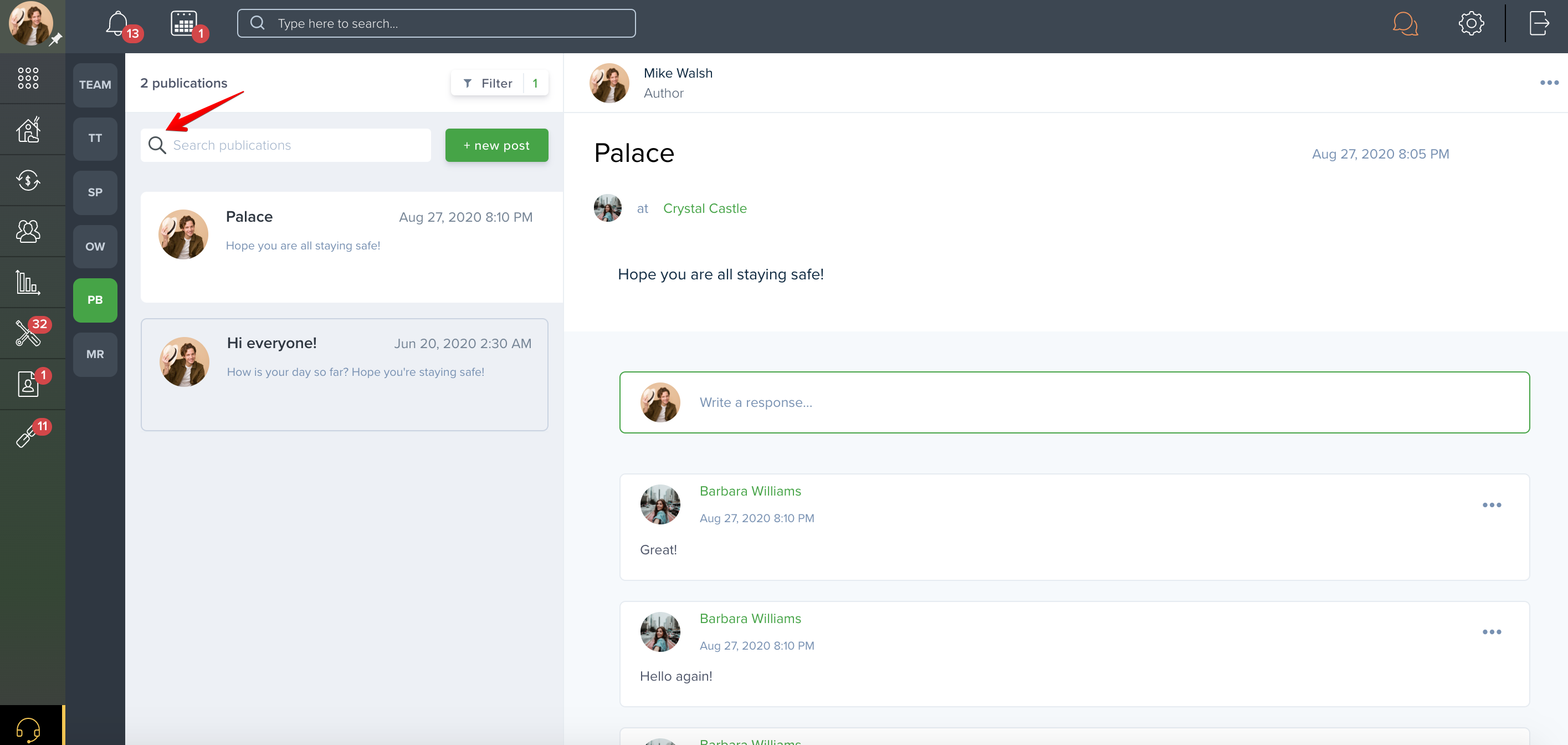This screenshot has width=1568, height=745.
Task: Click Barbara Williams name on 'Great!' comment
Action: pos(750,491)
